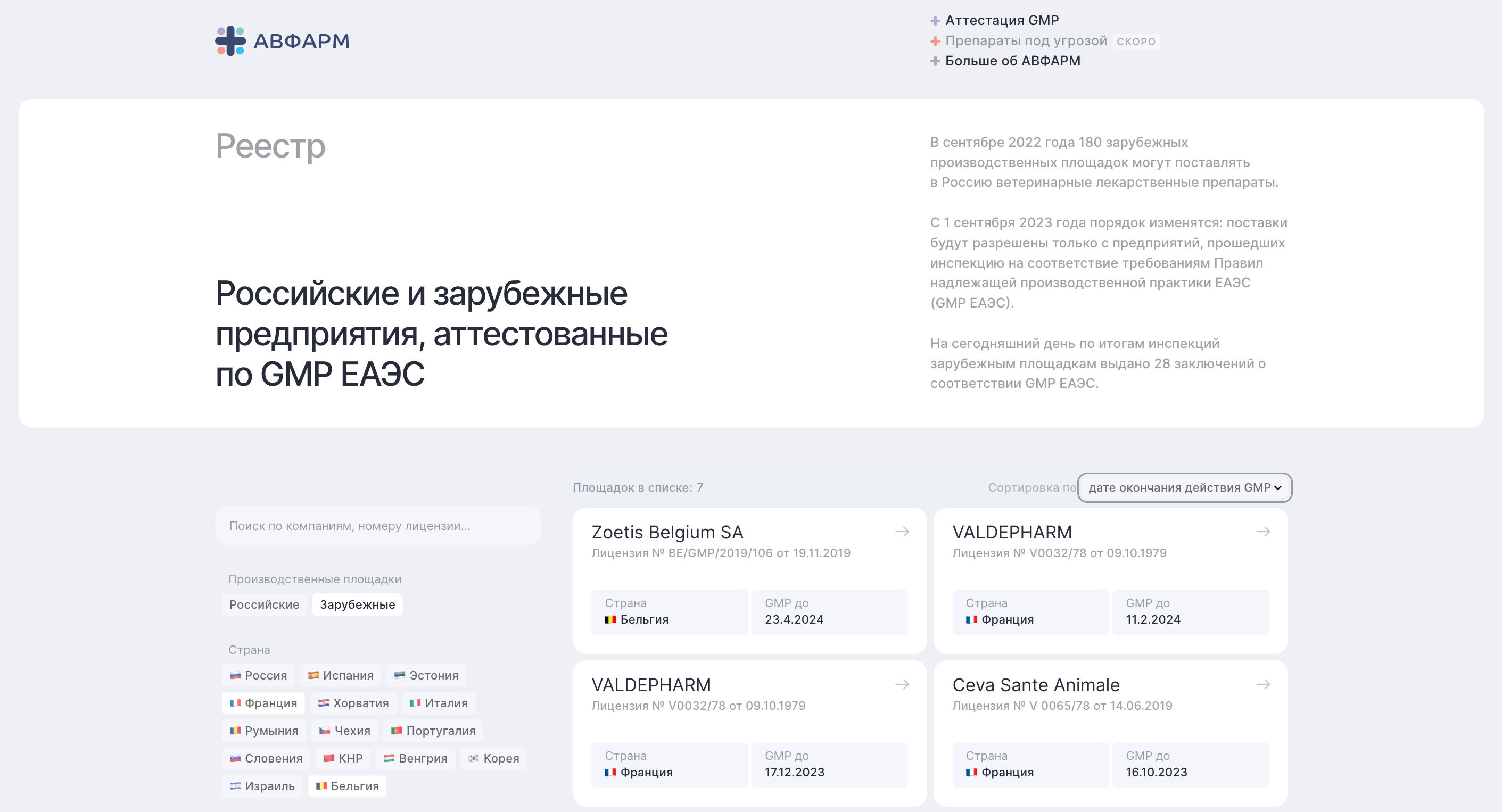The height and width of the screenshot is (812, 1502).
Task: Open the Аттестация GMP menu link
Action: click(x=1002, y=20)
